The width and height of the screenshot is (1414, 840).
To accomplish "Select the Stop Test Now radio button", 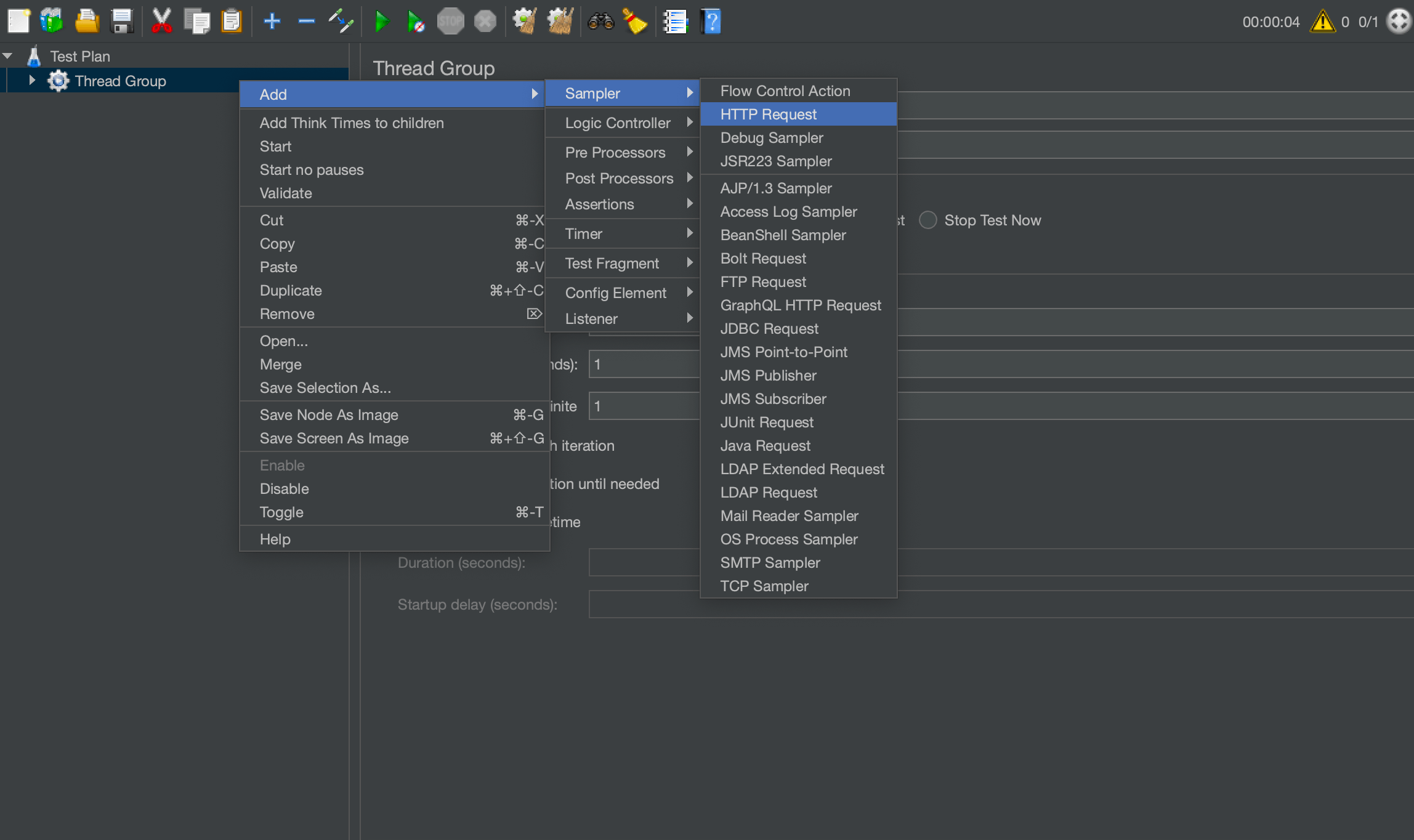I will coord(927,220).
